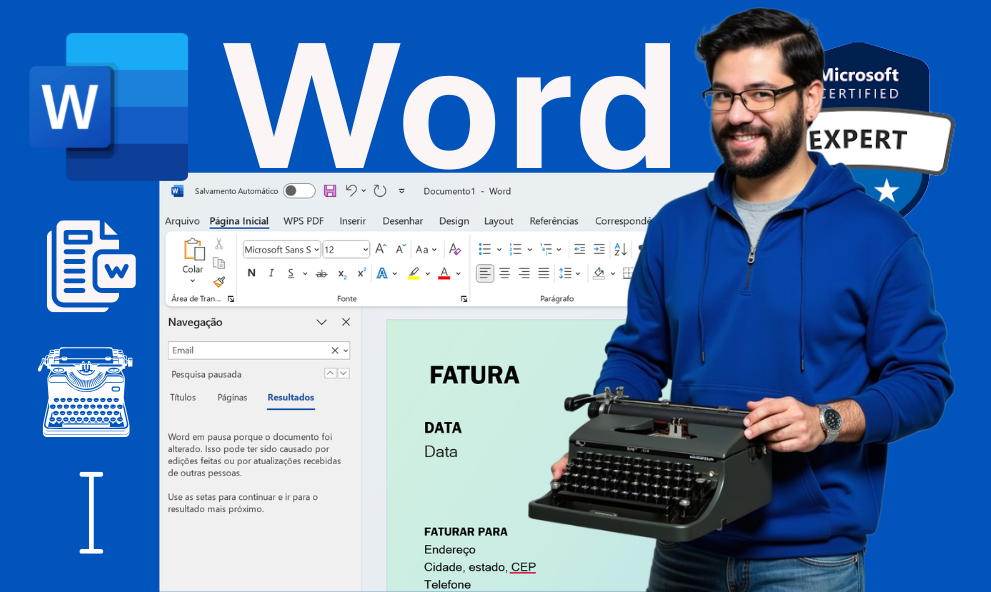Decrease paragraph indent
The height and width of the screenshot is (592, 991).
click(x=579, y=249)
